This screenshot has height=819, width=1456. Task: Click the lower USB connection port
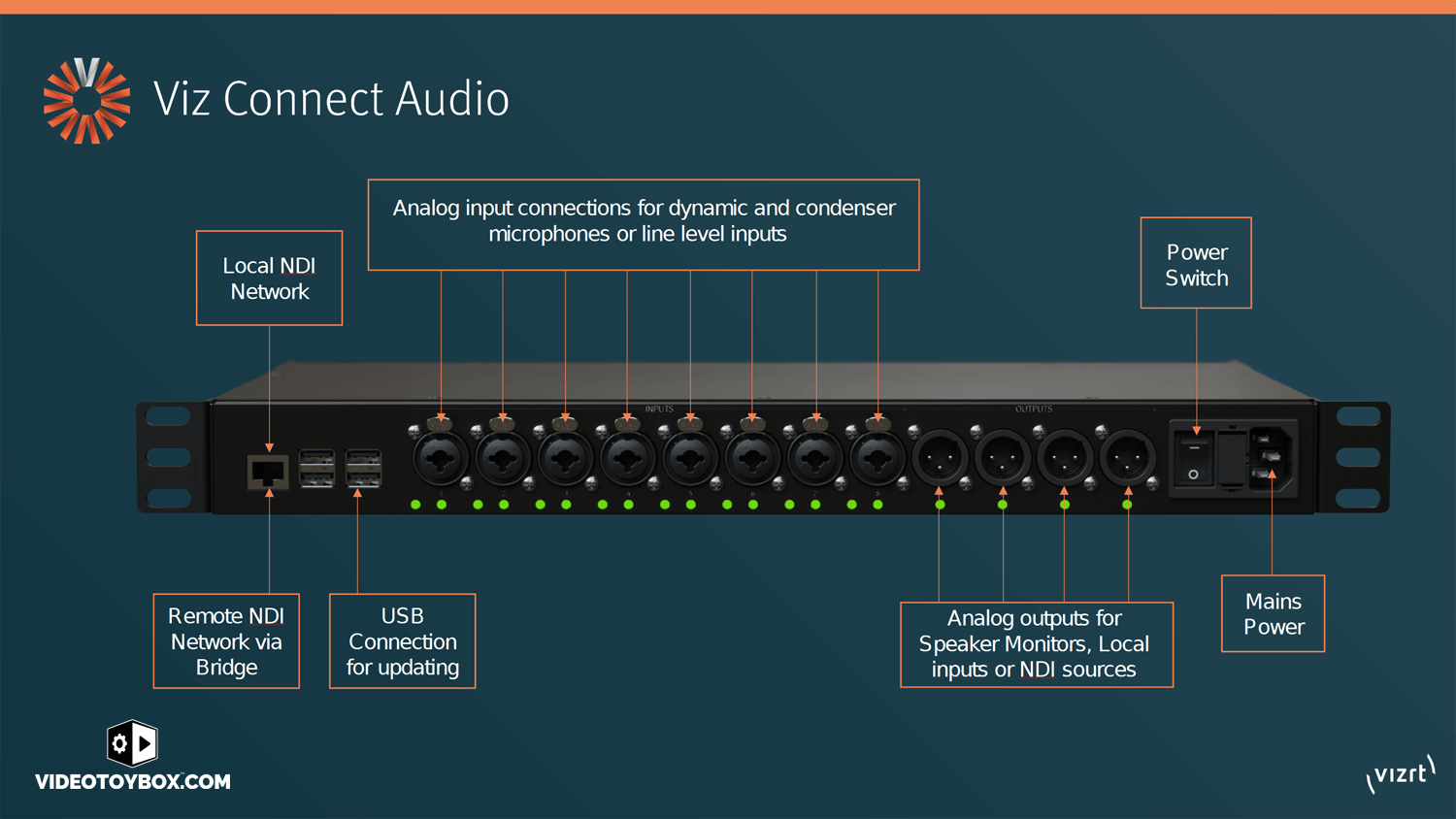click(364, 478)
